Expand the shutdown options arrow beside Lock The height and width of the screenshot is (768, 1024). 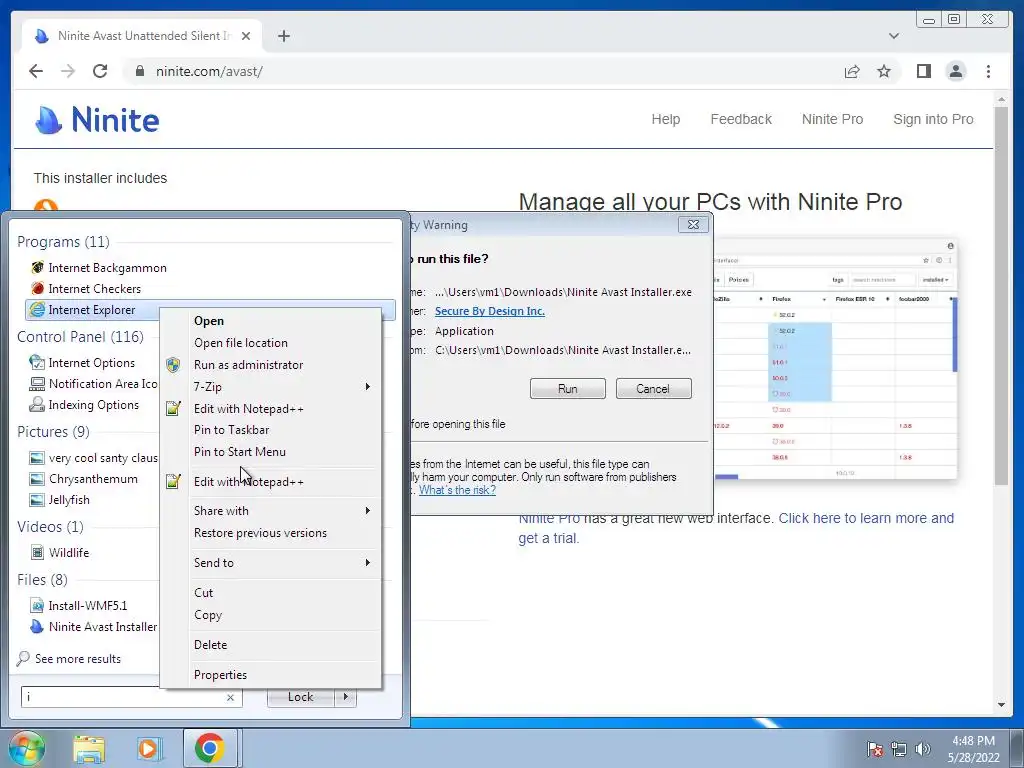click(x=345, y=697)
